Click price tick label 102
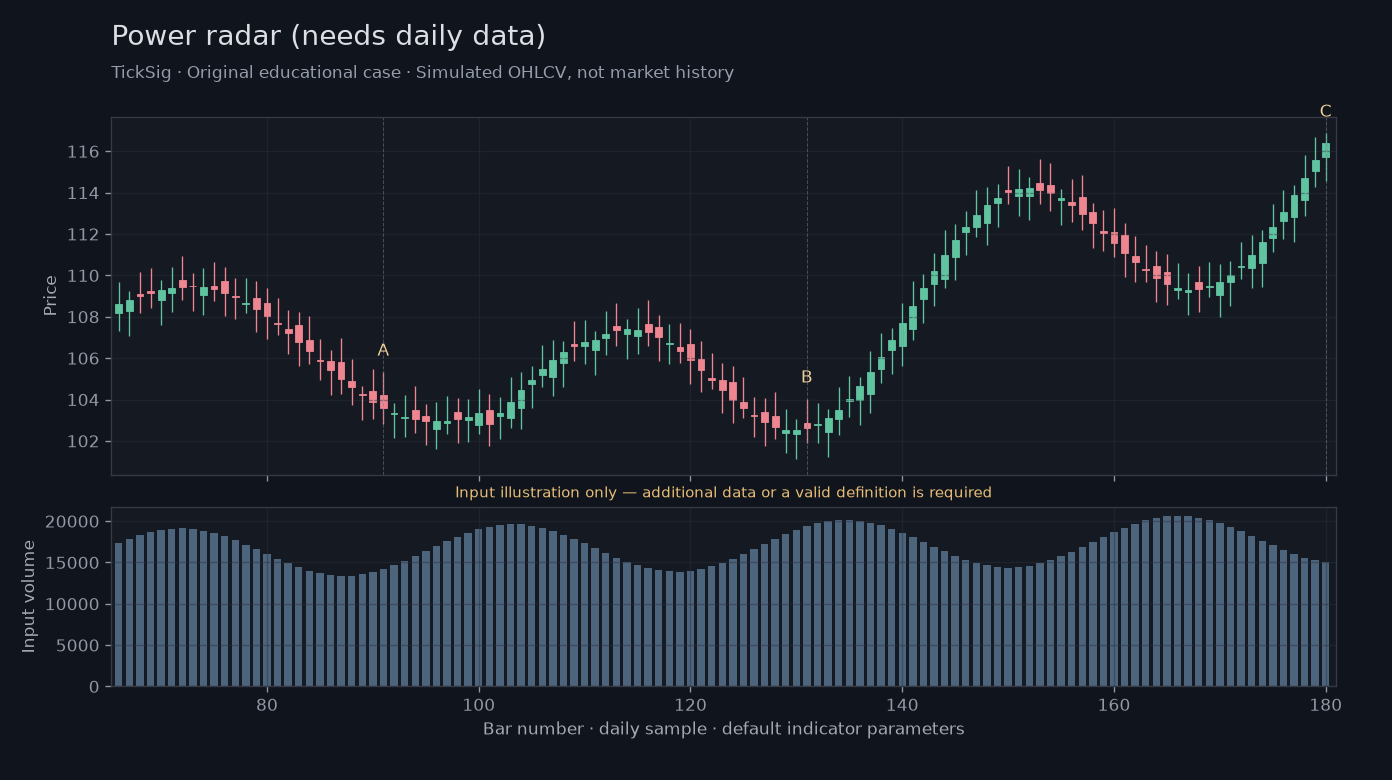The height and width of the screenshot is (780, 1392). [x=84, y=442]
